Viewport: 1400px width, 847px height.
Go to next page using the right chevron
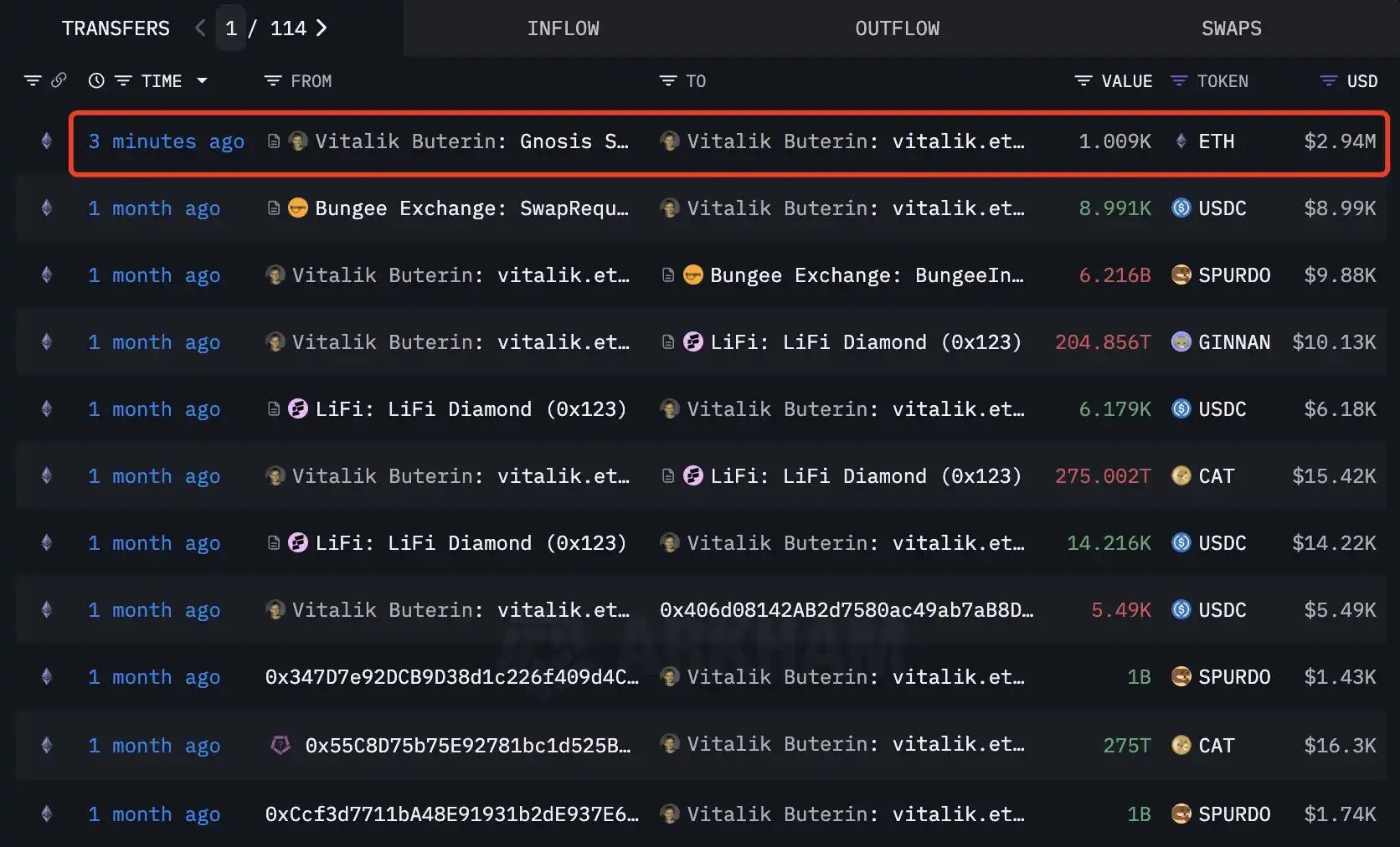[321, 28]
